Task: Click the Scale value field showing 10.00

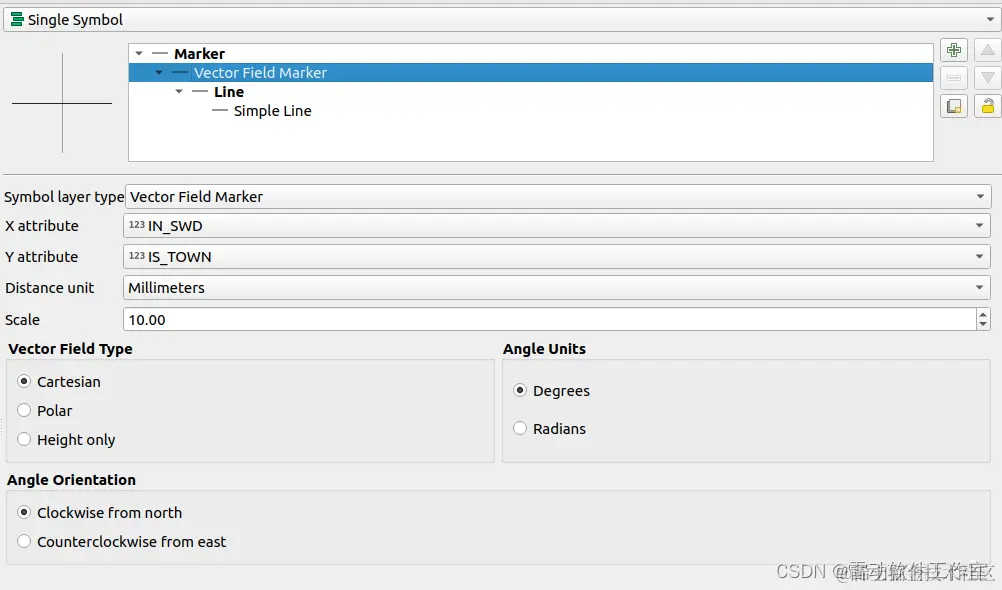Action: coord(550,320)
